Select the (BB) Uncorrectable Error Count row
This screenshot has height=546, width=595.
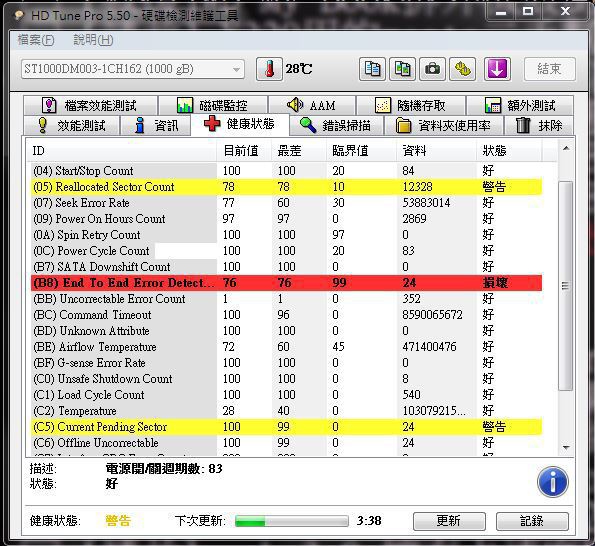[x=286, y=299]
